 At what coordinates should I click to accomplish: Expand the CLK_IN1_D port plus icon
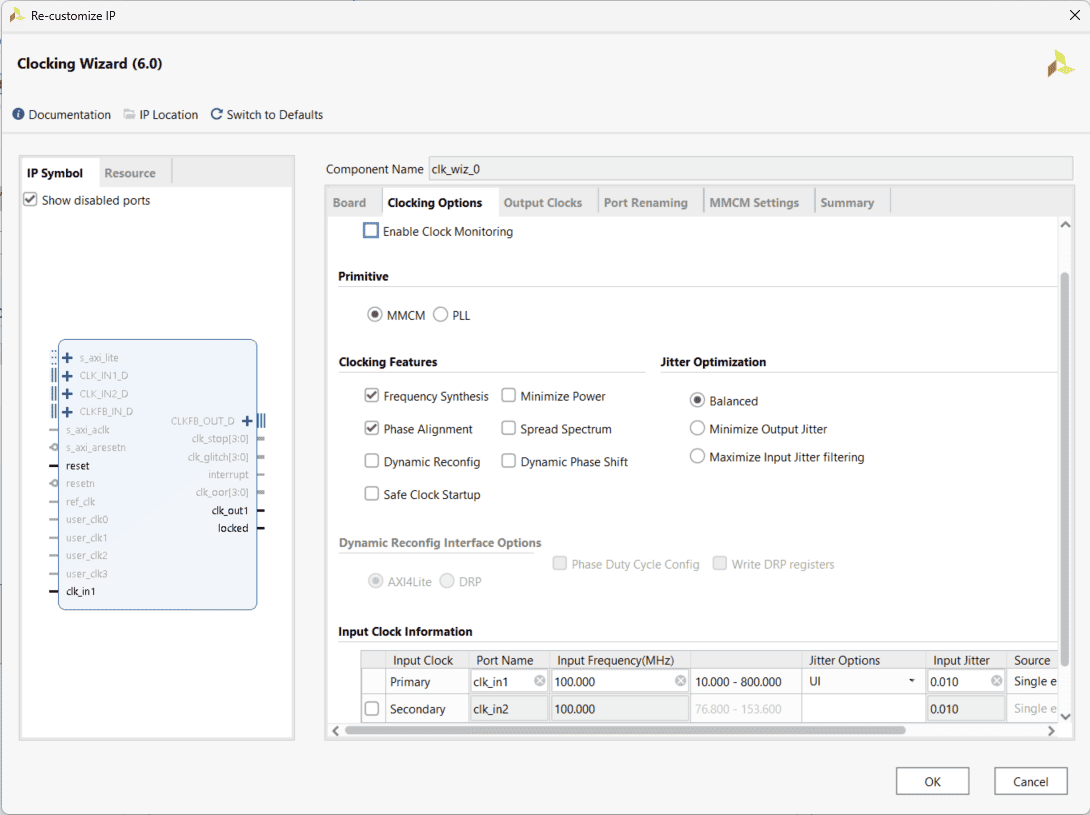[68, 376]
